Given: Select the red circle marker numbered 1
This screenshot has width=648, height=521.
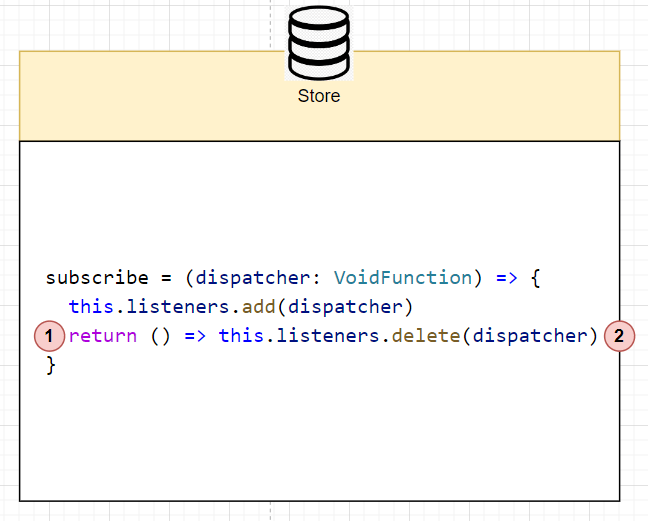Looking at the screenshot, I should (50, 336).
